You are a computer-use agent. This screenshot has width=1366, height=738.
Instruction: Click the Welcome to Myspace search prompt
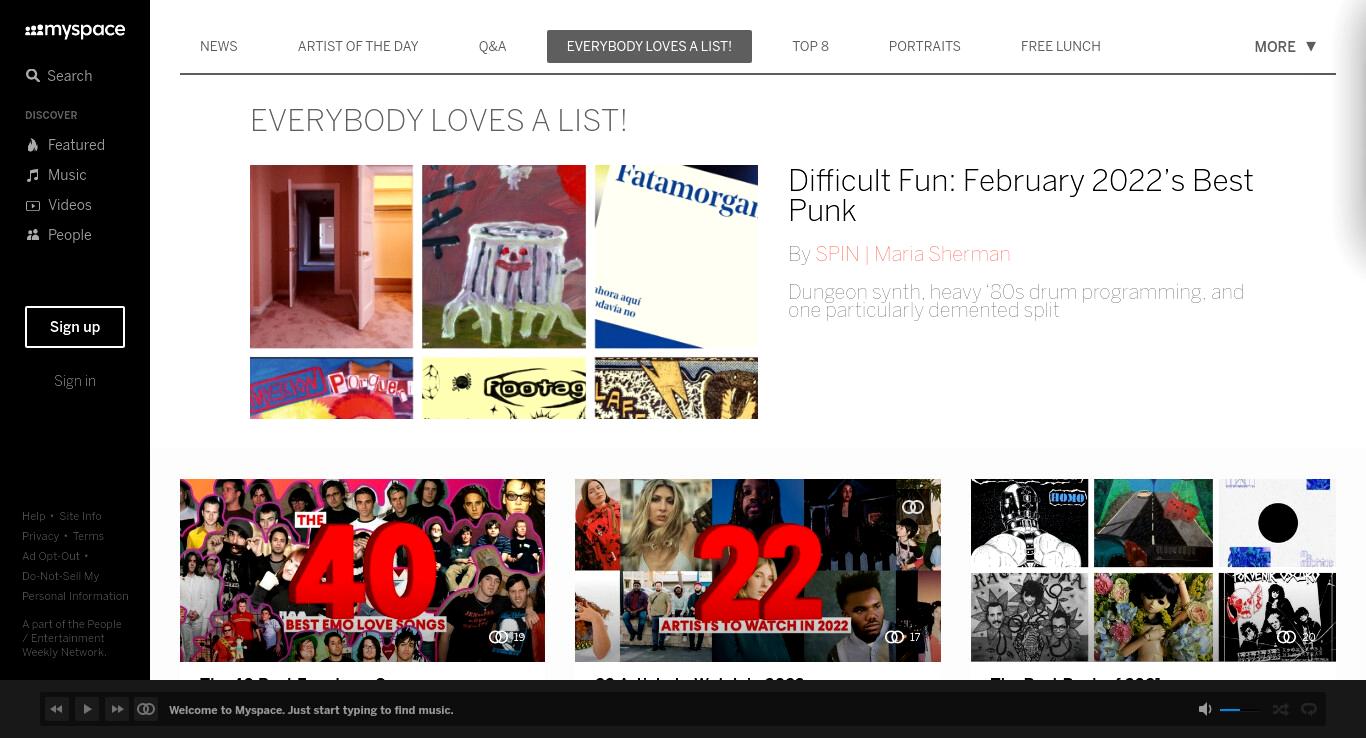click(x=311, y=710)
